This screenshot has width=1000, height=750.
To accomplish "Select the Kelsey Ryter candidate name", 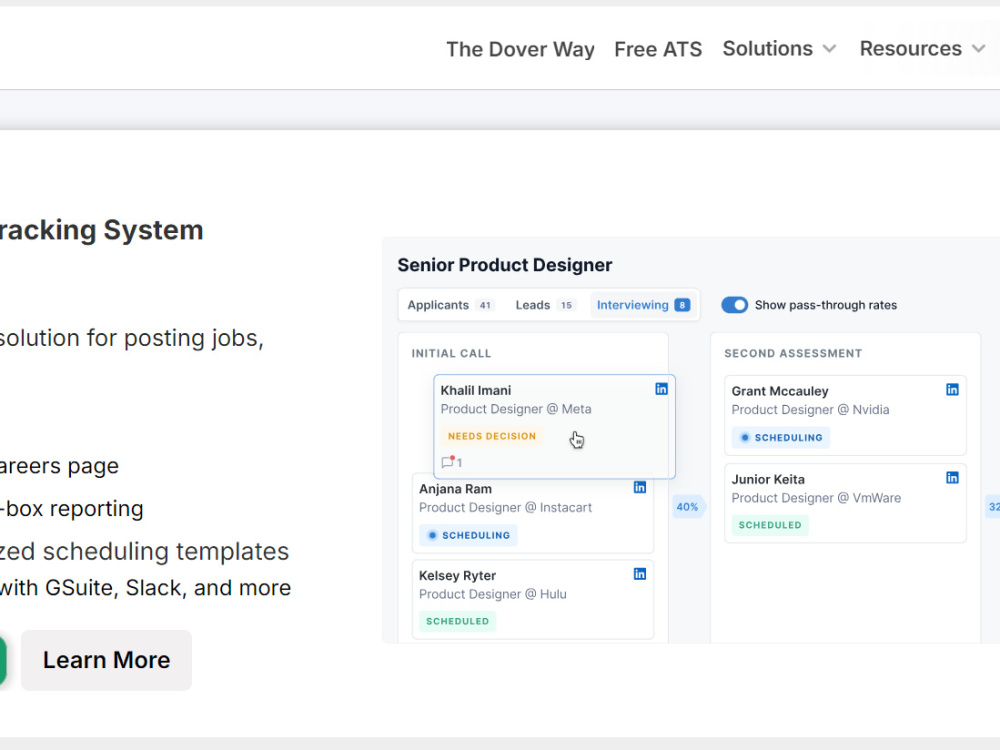I will (457, 575).
